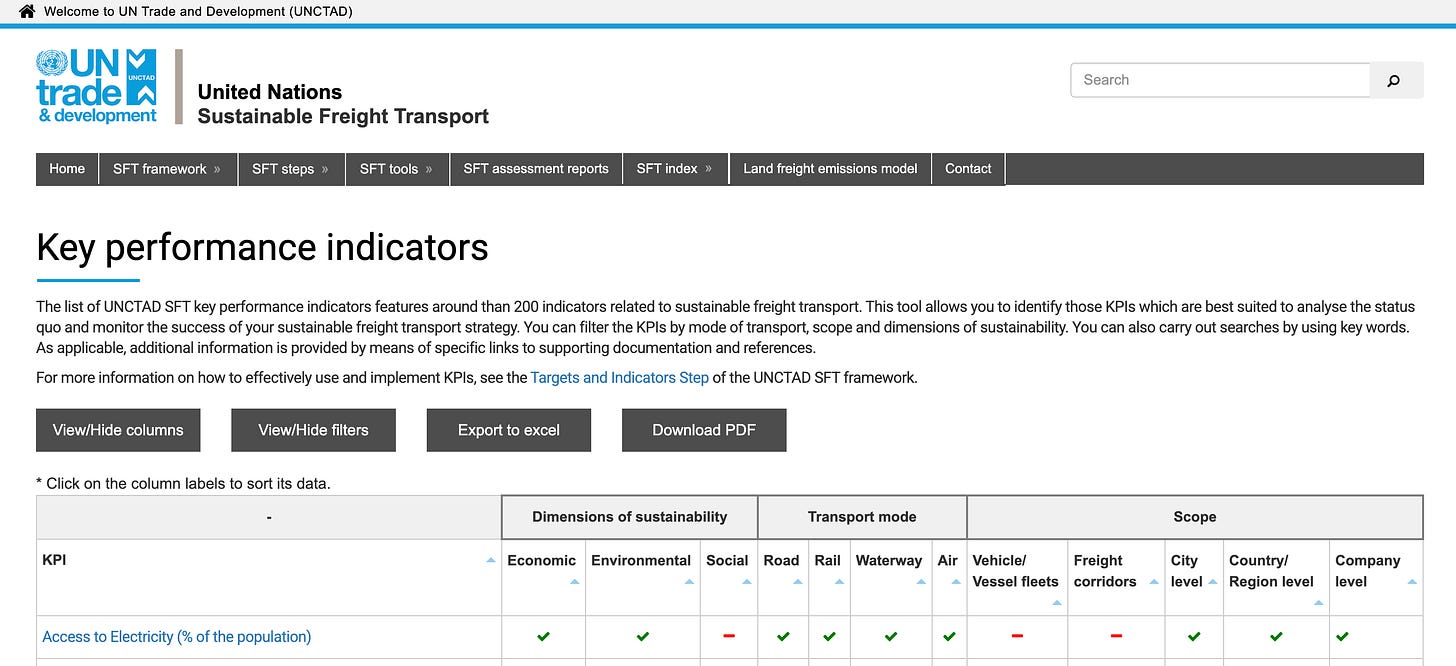This screenshot has width=1456, height=666.
Task: Click the search magnifier button
Action: pos(1394,81)
